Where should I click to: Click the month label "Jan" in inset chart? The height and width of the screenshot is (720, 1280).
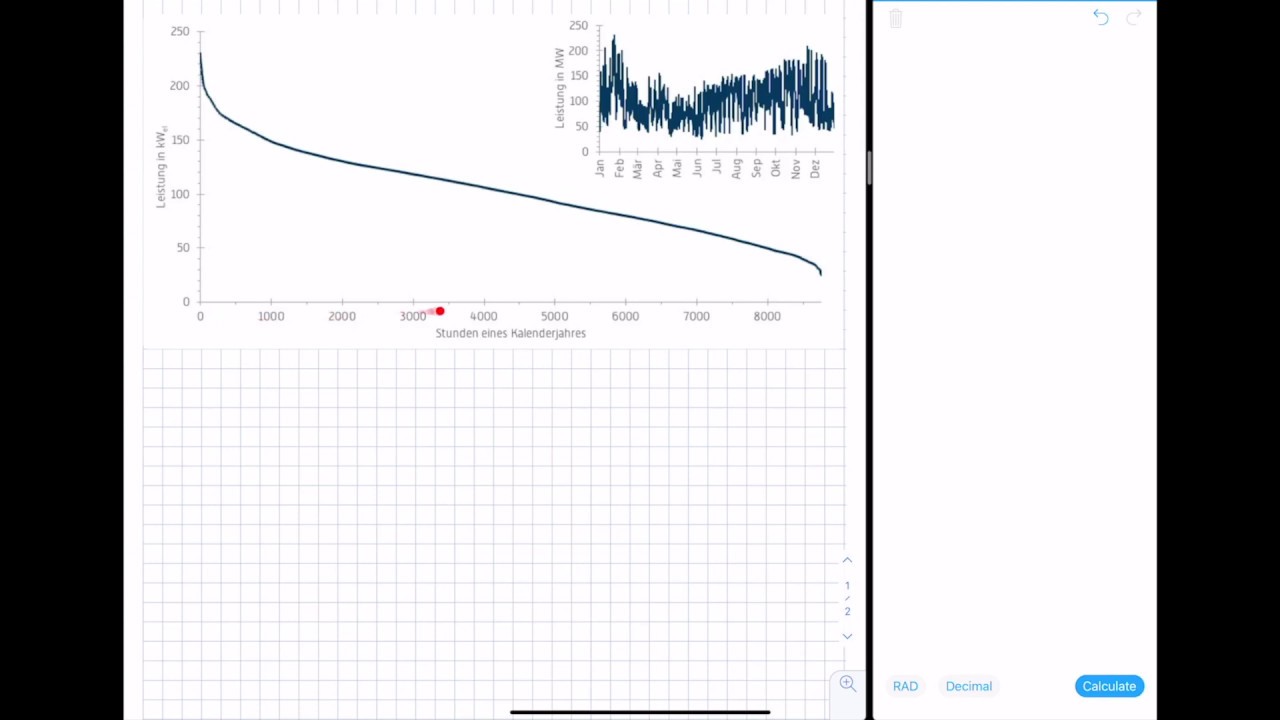pyautogui.click(x=600, y=168)
